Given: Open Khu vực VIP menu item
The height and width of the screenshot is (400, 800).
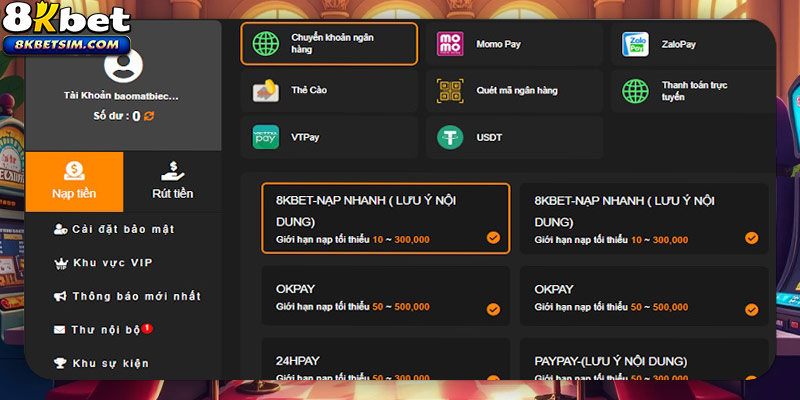Looking at the screenshot, I should [103, 263].
